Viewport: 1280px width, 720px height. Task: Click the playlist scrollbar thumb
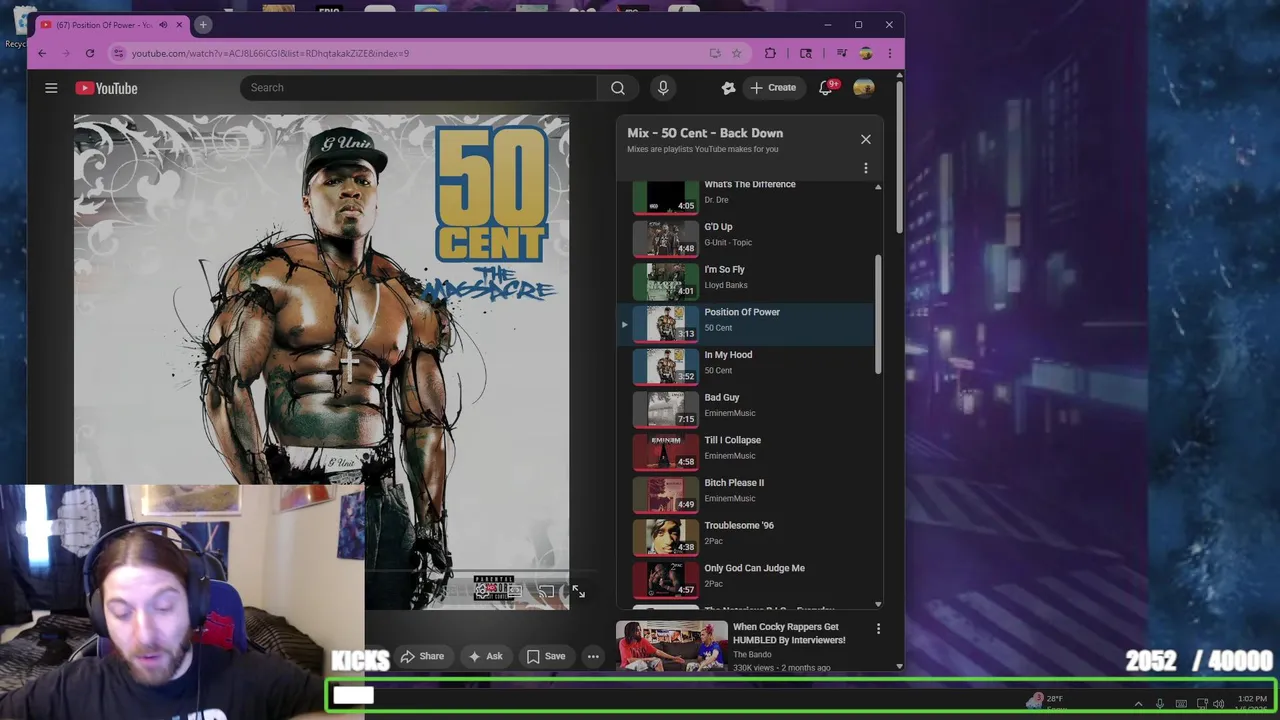(x=879, y=314)
